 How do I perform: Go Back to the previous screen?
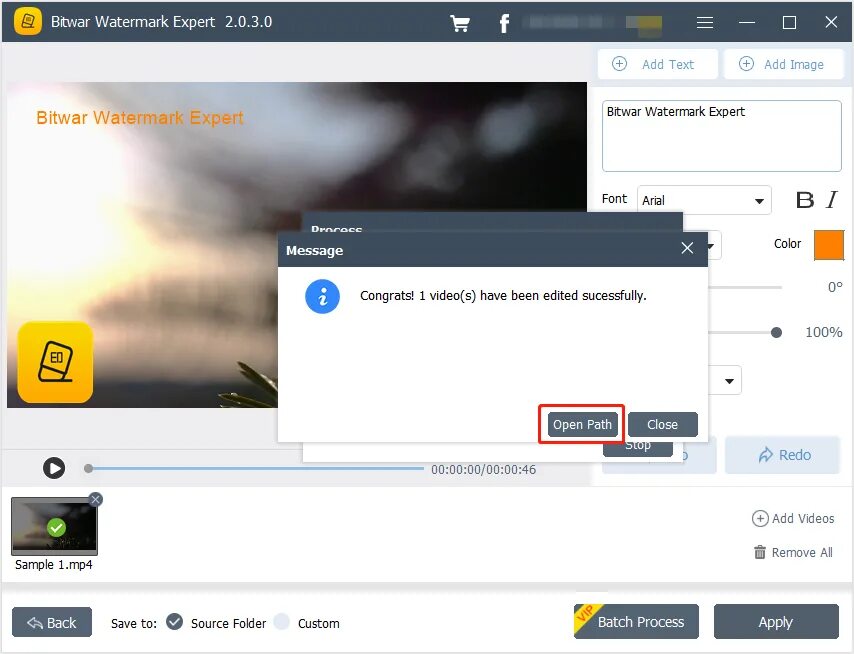pyautogui.click(x=52, y=622)
